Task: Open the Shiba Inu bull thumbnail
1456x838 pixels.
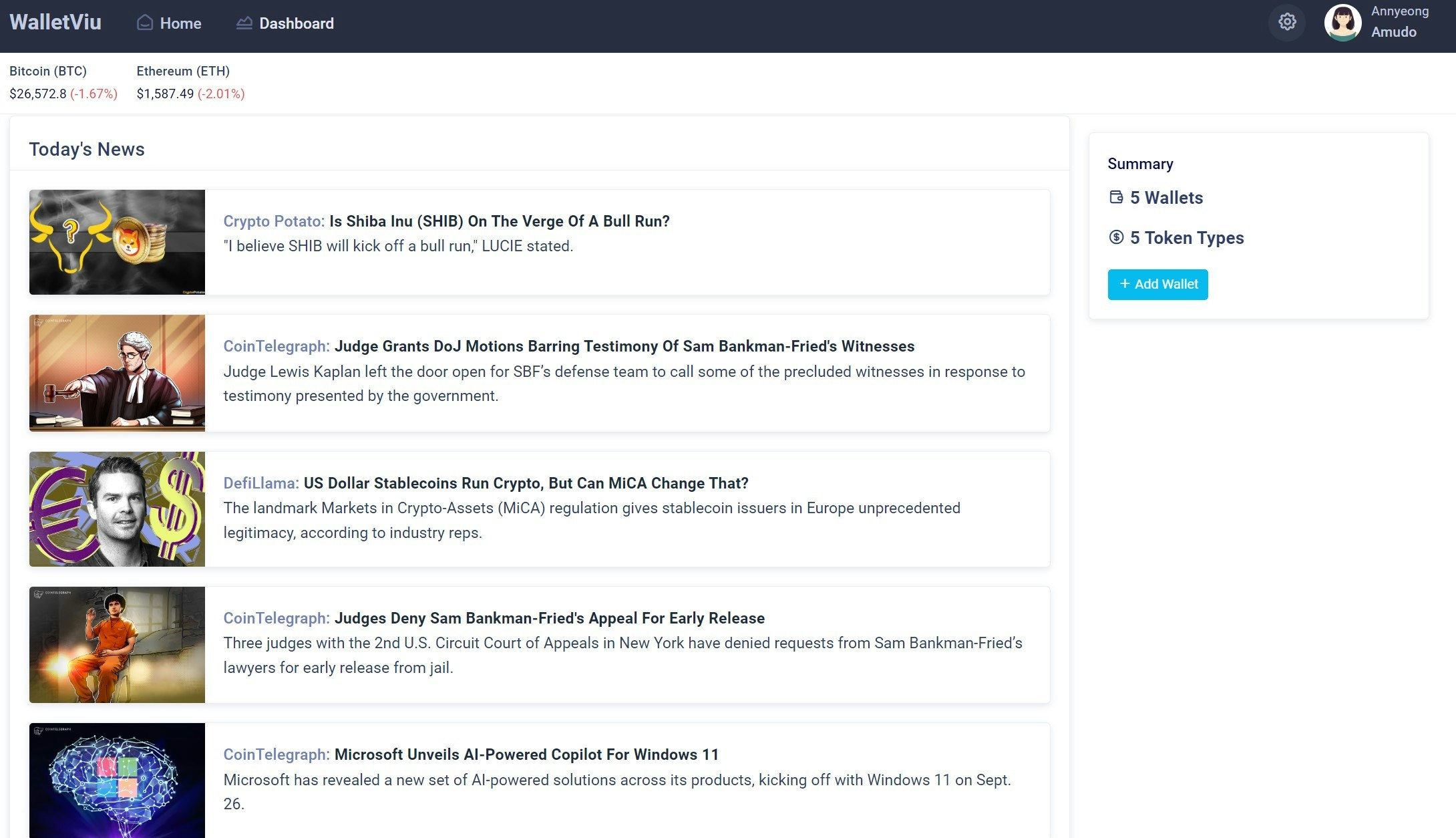Action: pyautogui.click(x=117, y=242)
